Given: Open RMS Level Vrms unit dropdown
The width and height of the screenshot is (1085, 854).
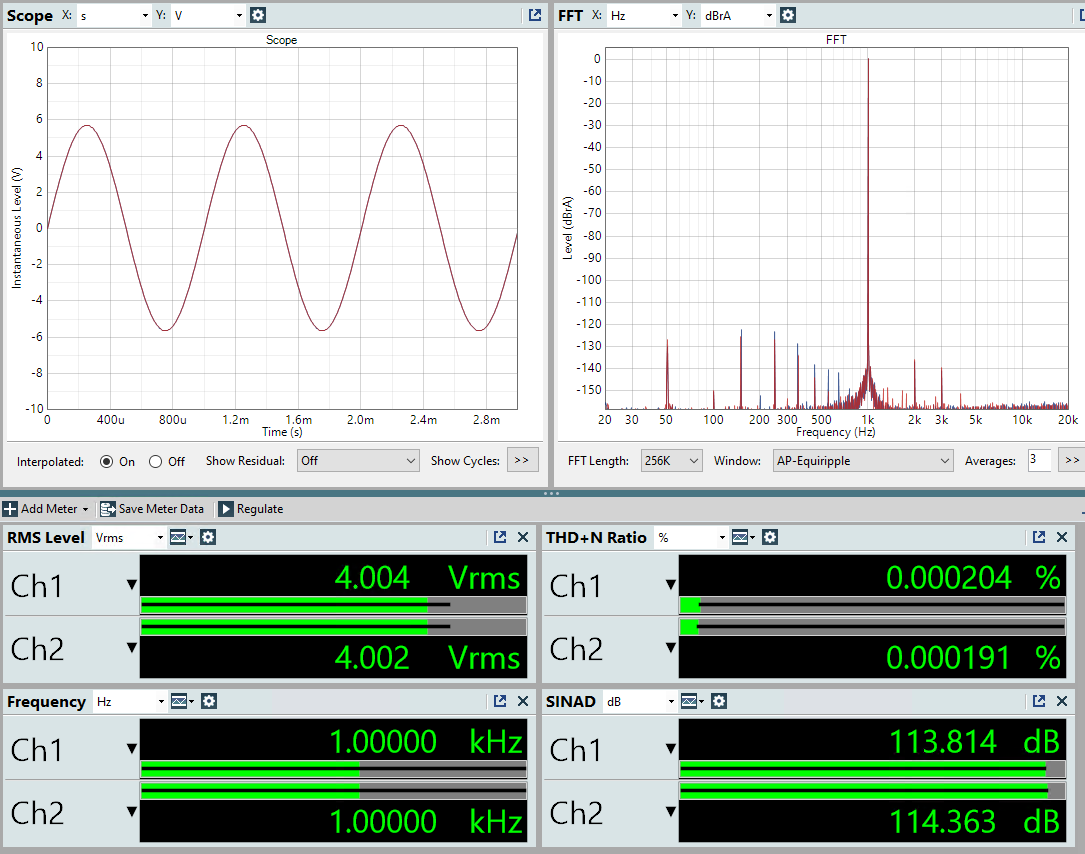Looking at the screenshot, I should (128, 538).
